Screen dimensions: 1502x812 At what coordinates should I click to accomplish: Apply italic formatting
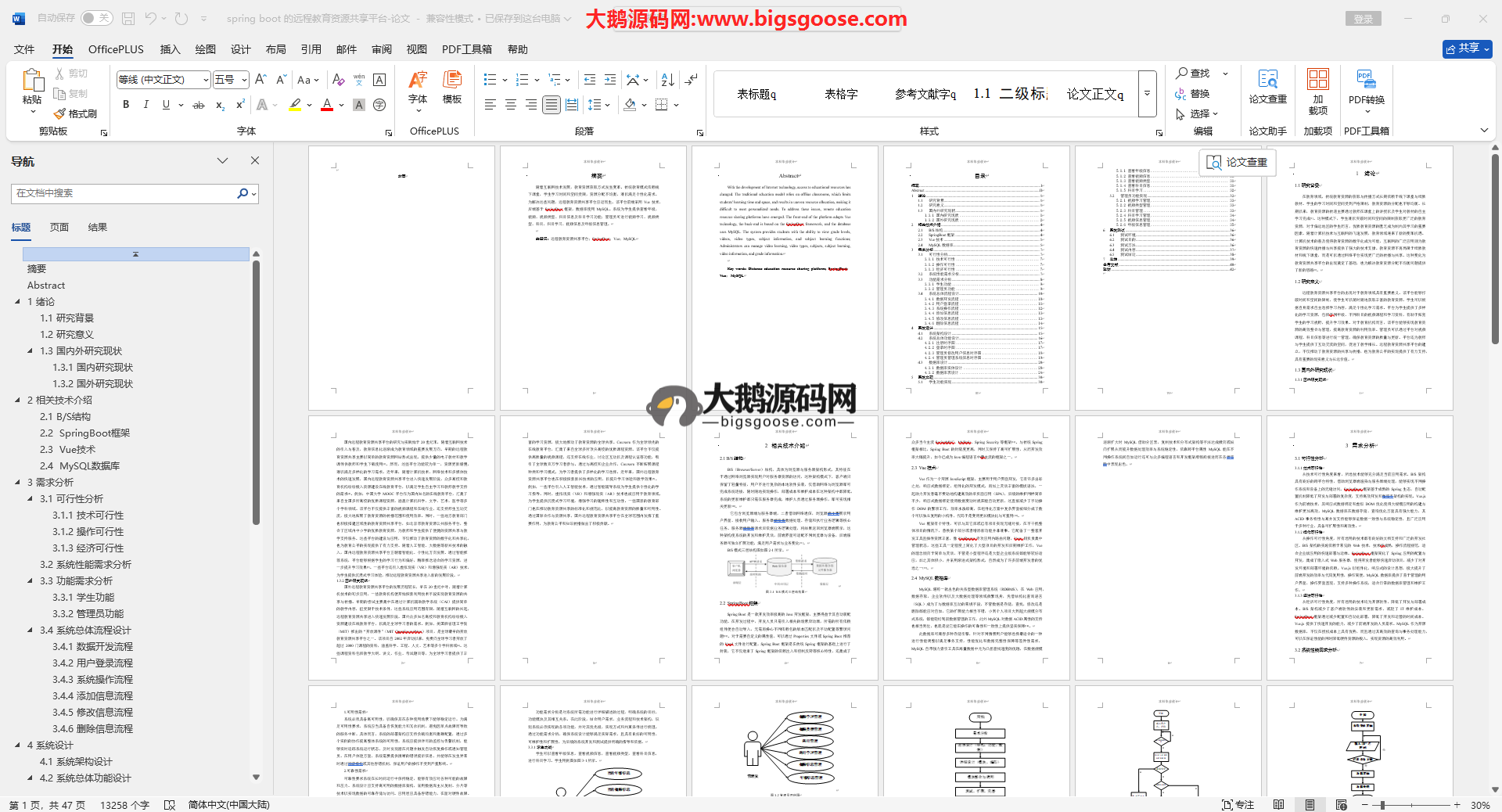click(146, 105)
